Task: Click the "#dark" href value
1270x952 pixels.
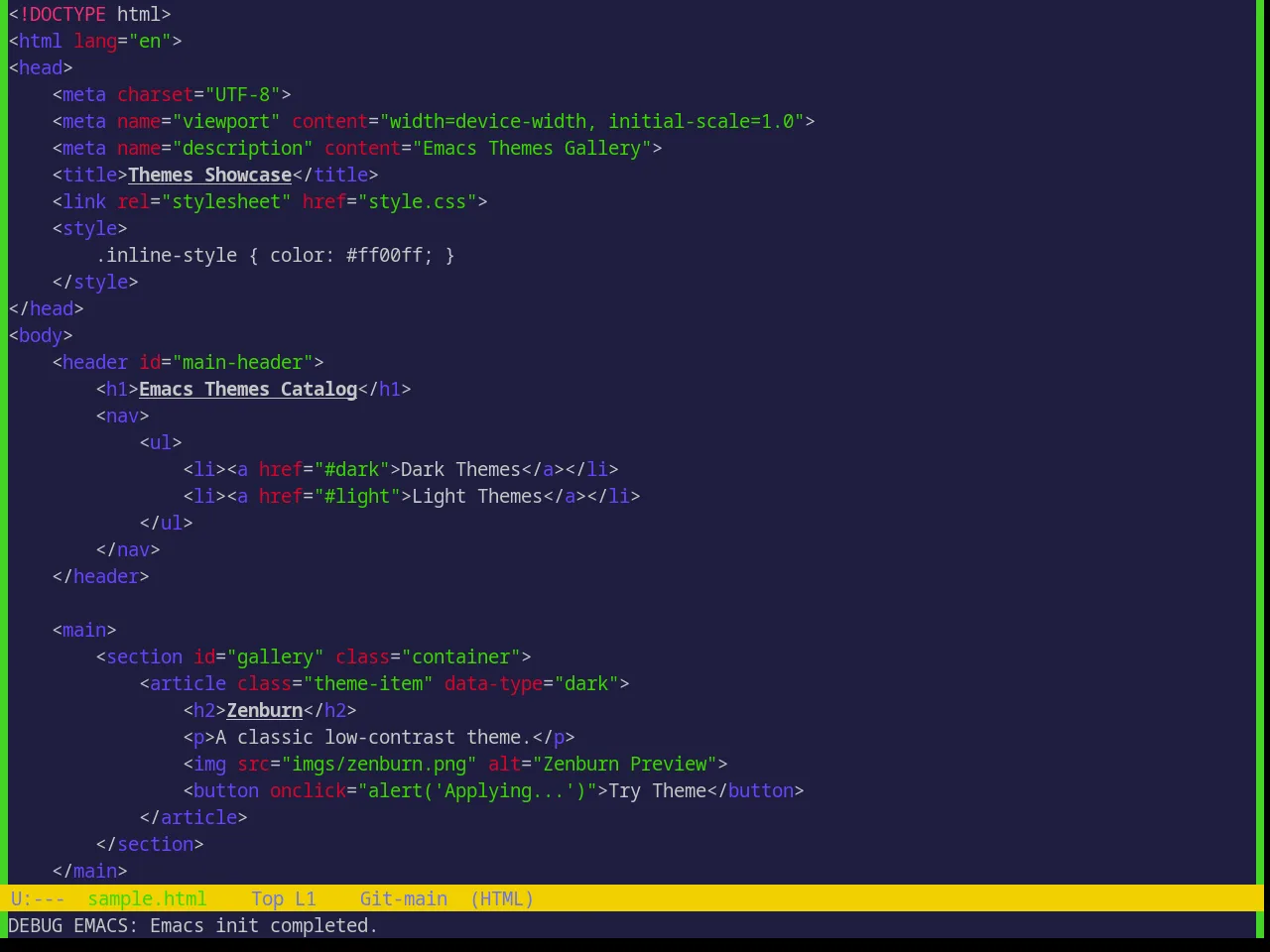Action: [351, 469]
